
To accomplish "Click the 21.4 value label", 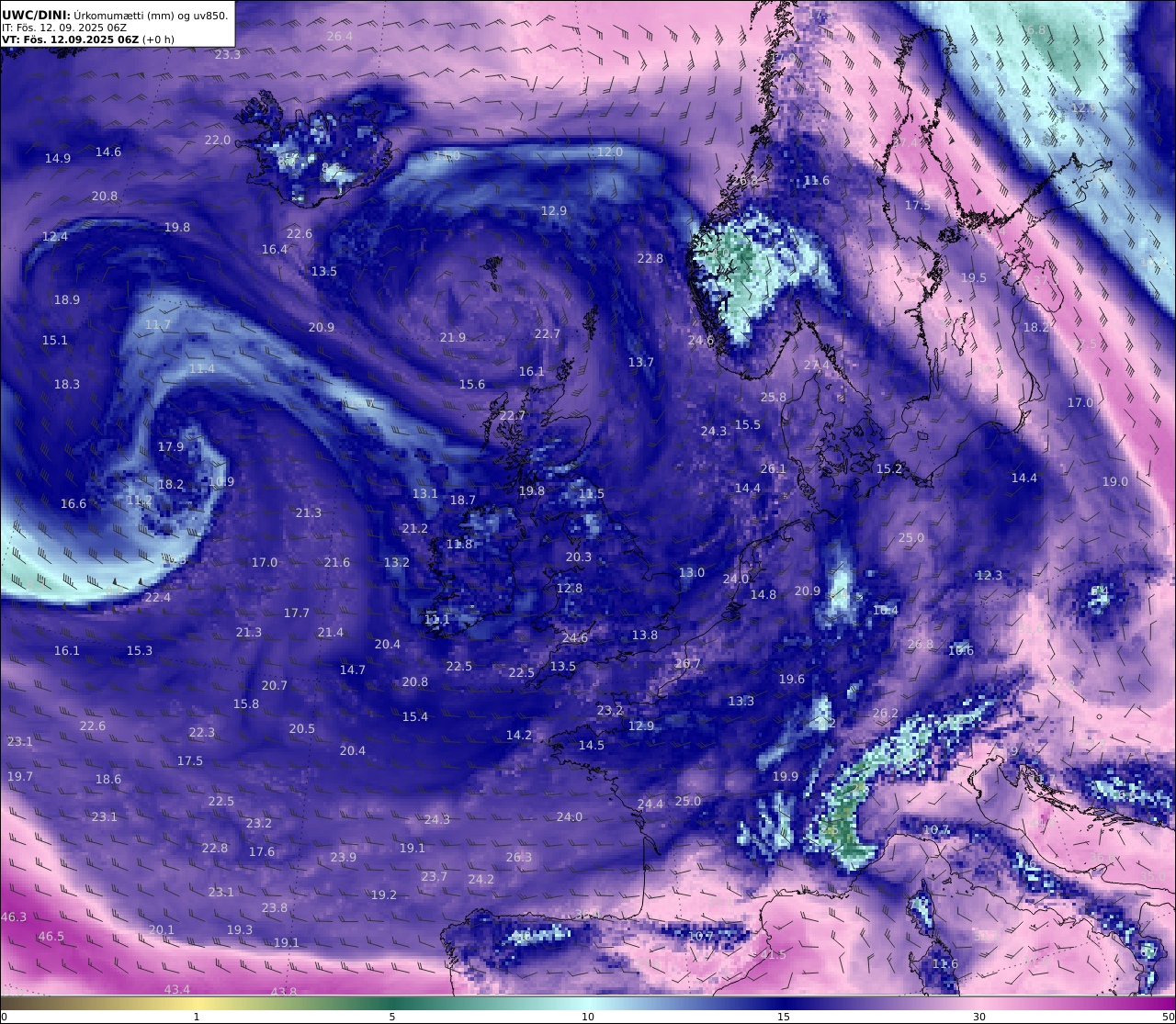I will click(331, 632).
